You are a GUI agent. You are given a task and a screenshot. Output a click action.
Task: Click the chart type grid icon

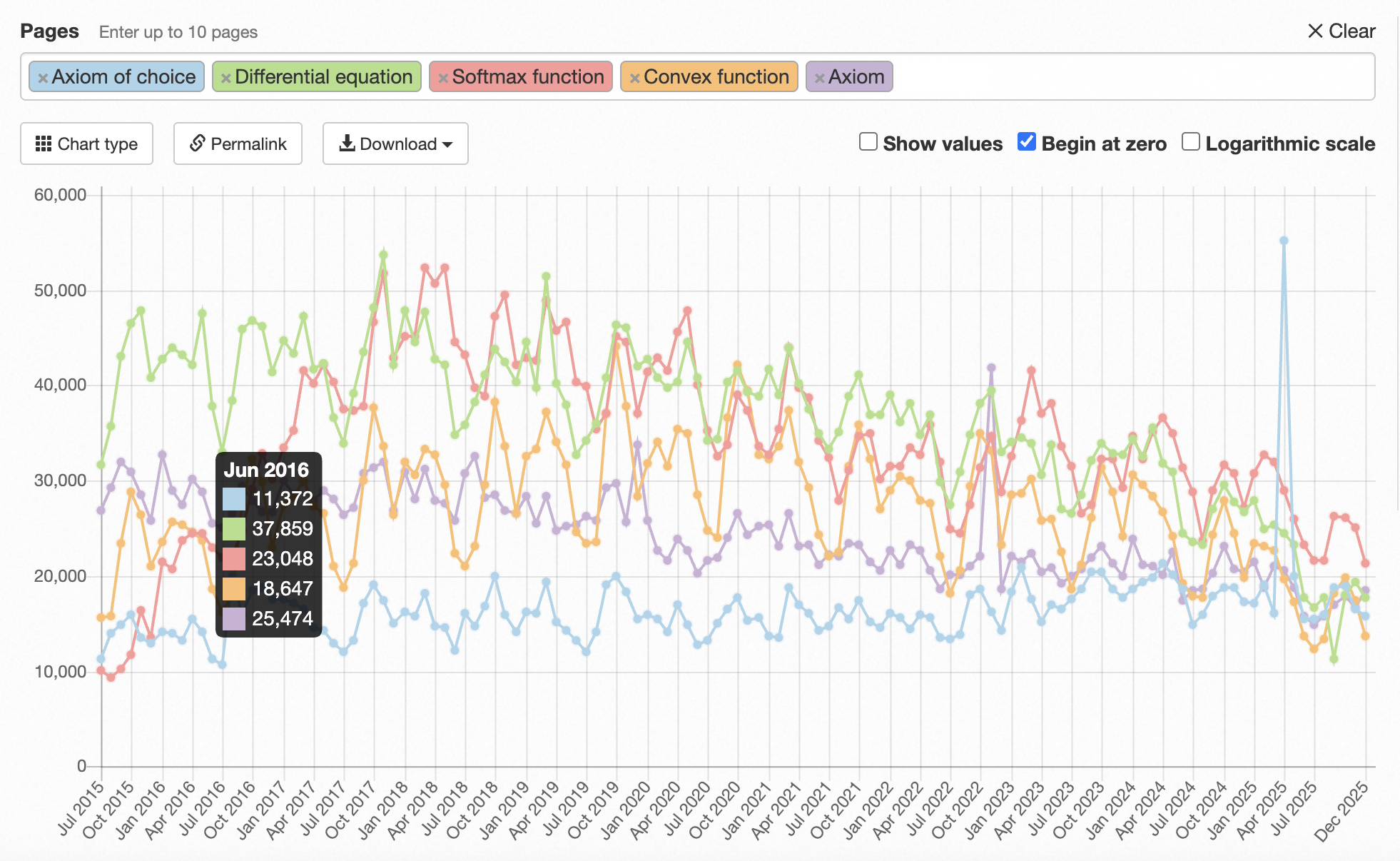[x=44, y=143]
